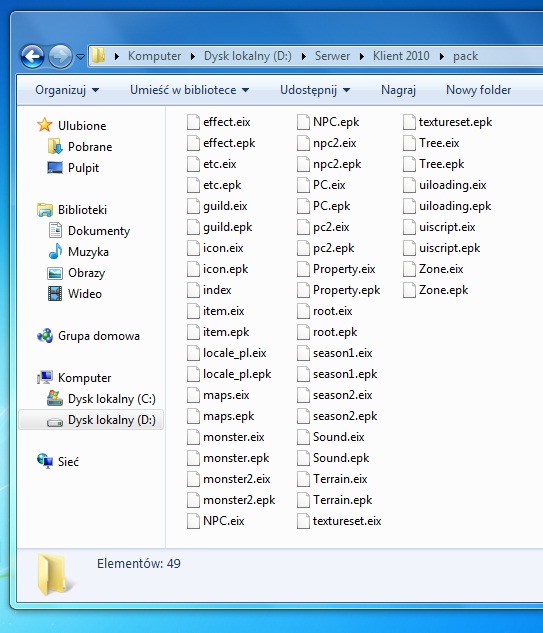
Task: Select Ulubione star icon in sidebar
Action: coord(44,125)
